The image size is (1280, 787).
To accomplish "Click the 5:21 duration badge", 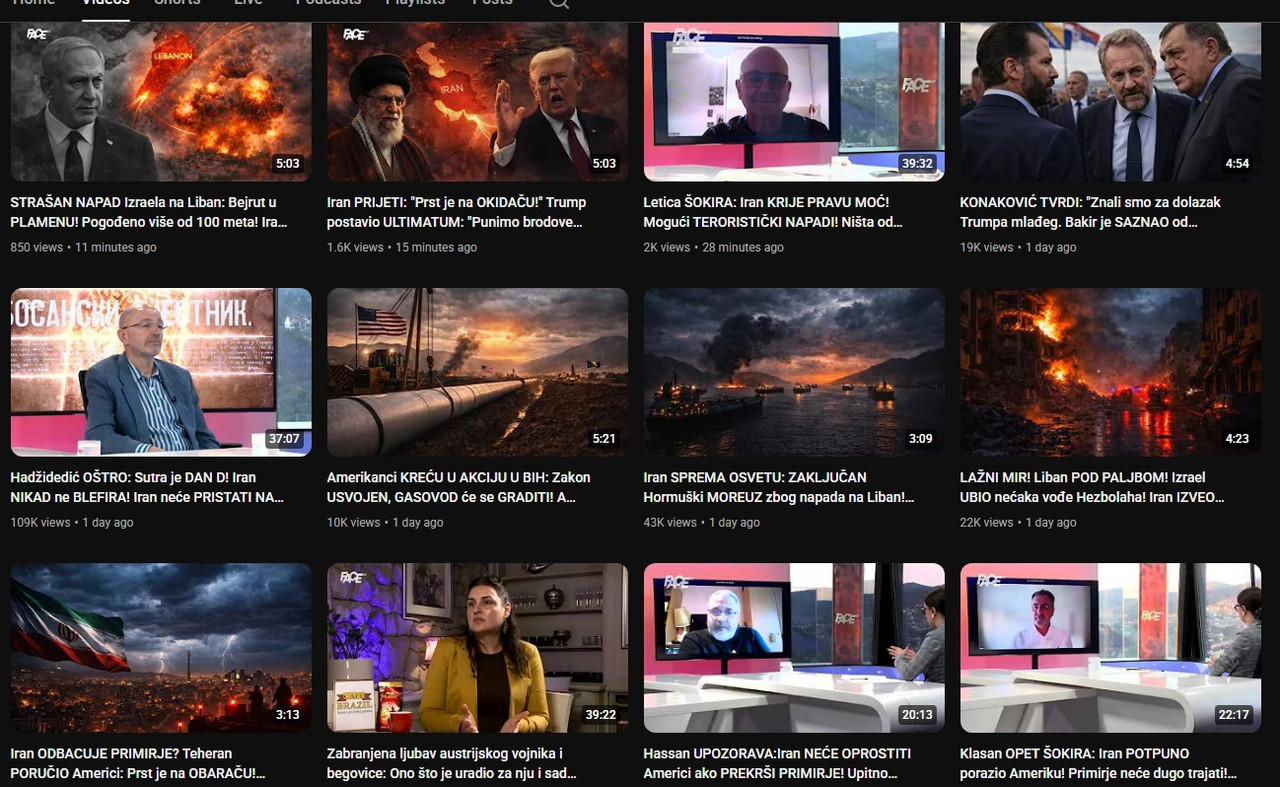I will point(604,439).
